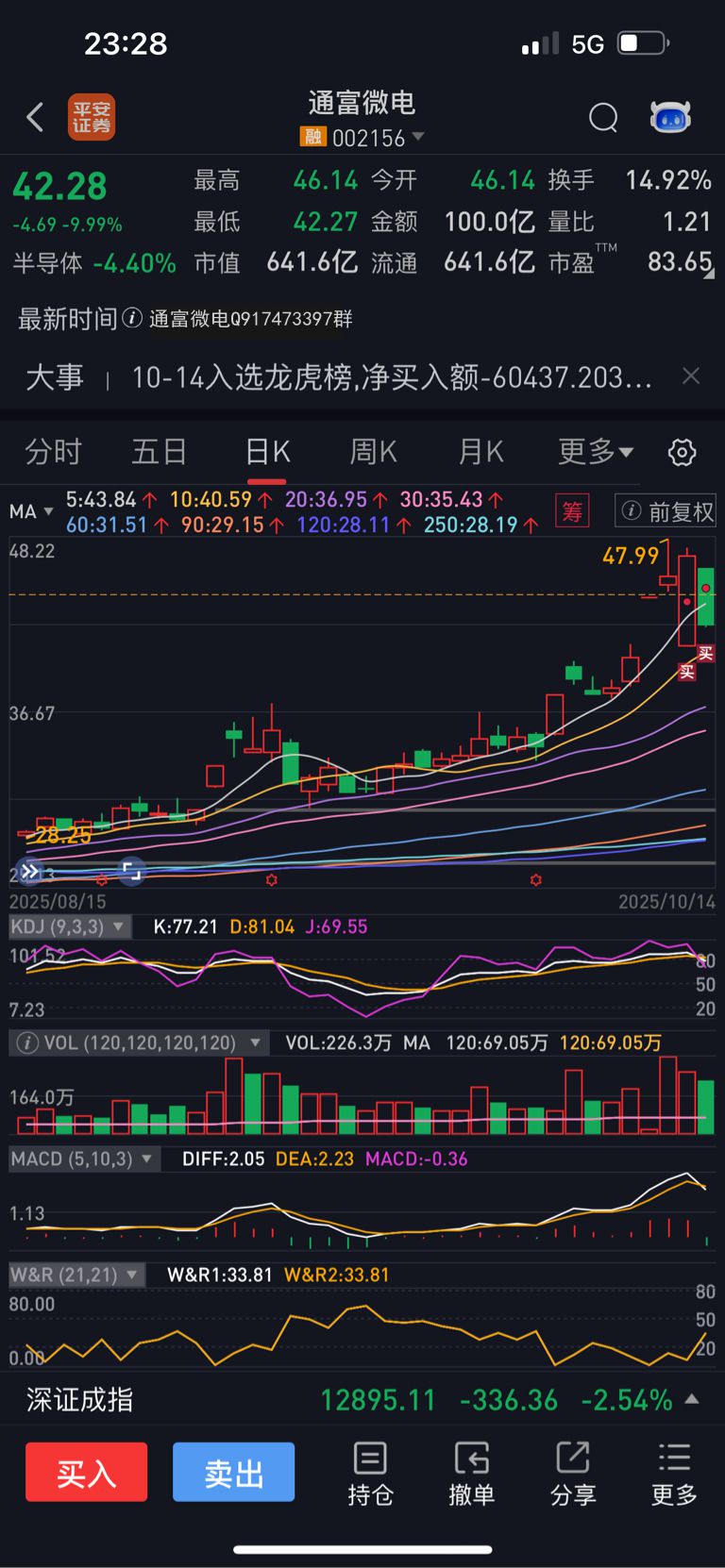
Task: Go back with the left arrow icon
Action: [35, 117]
